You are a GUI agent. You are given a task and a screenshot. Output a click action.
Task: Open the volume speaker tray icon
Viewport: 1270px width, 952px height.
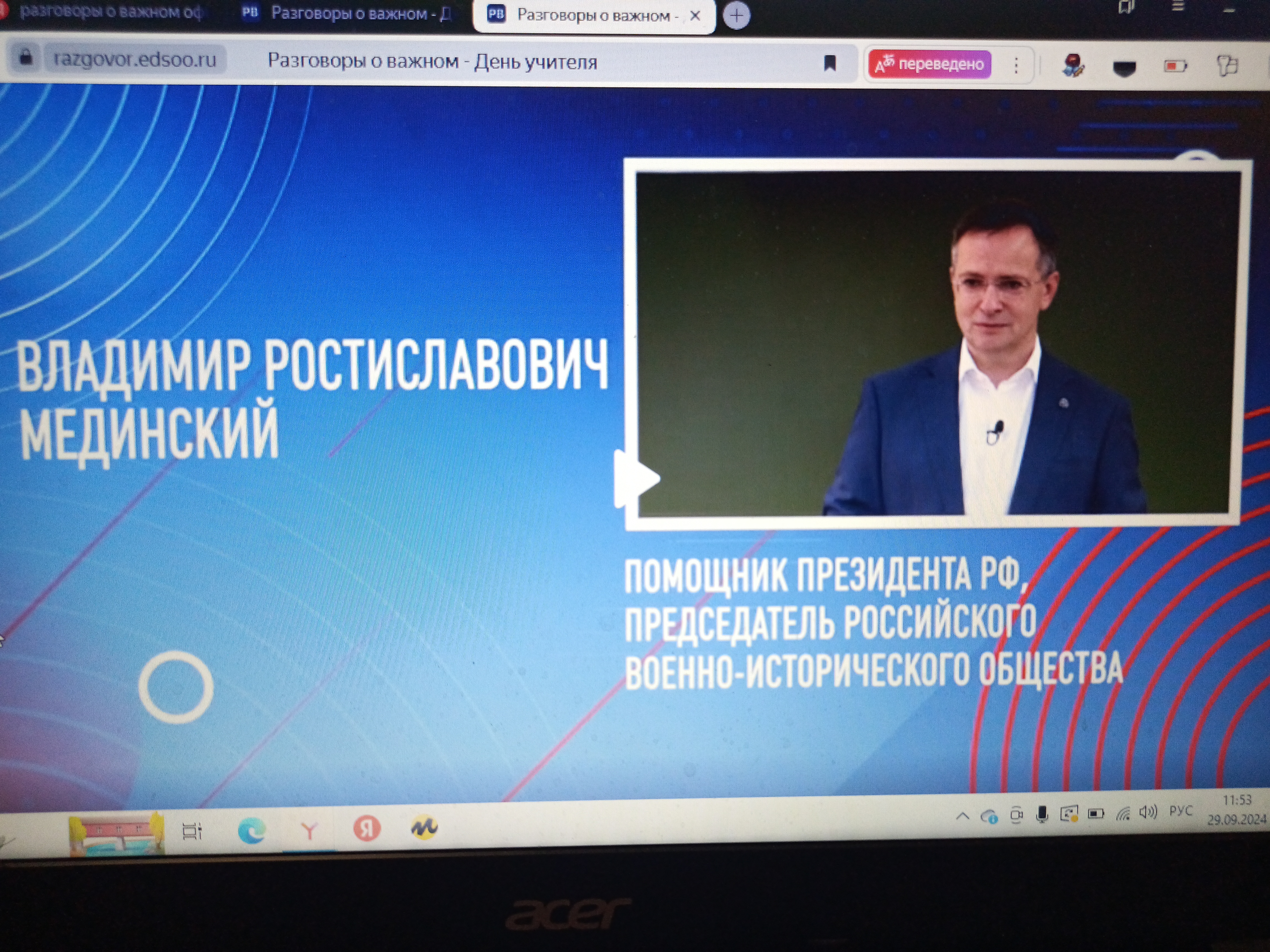pyautogui.click(x=1148, y=812)
